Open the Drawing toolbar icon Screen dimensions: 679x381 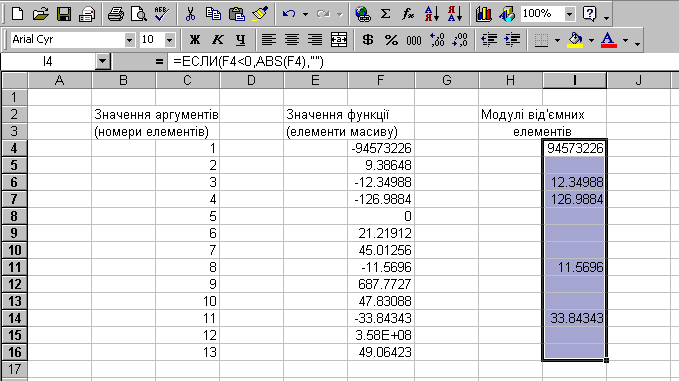click(x=507, y=14)
